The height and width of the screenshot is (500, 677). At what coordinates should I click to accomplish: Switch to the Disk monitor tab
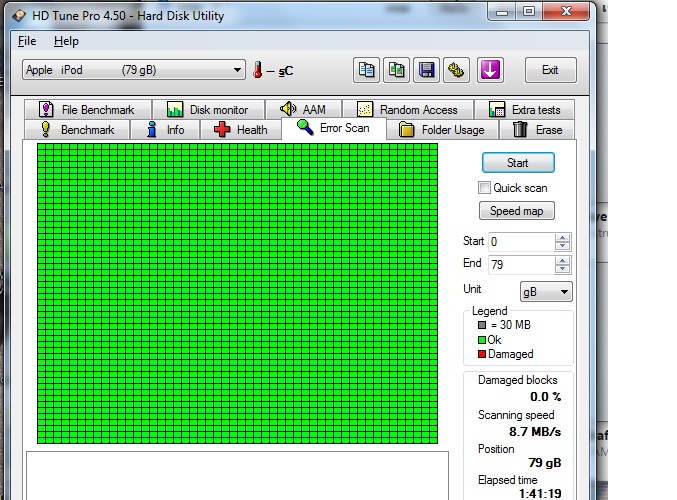tap(209, 110)
